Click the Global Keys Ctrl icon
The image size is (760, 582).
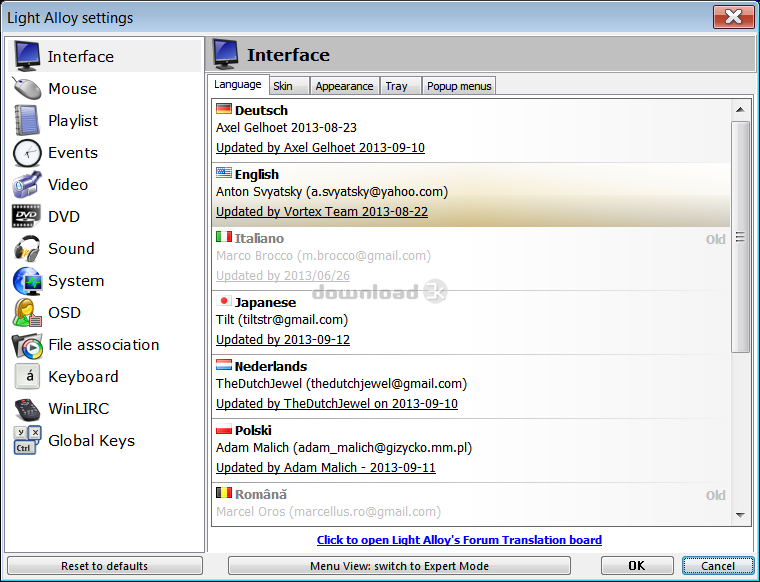click(28, 440)
